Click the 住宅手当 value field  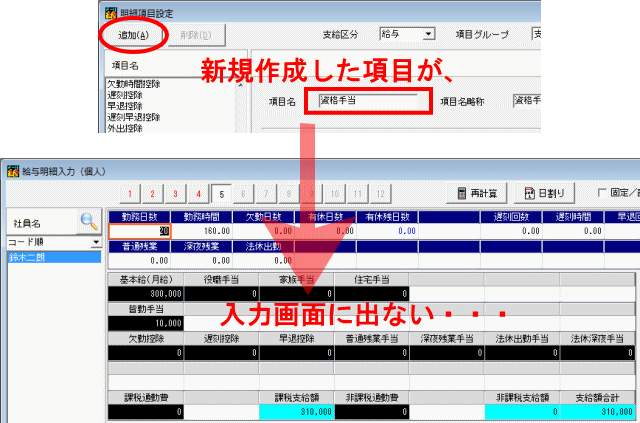point(371,294)
